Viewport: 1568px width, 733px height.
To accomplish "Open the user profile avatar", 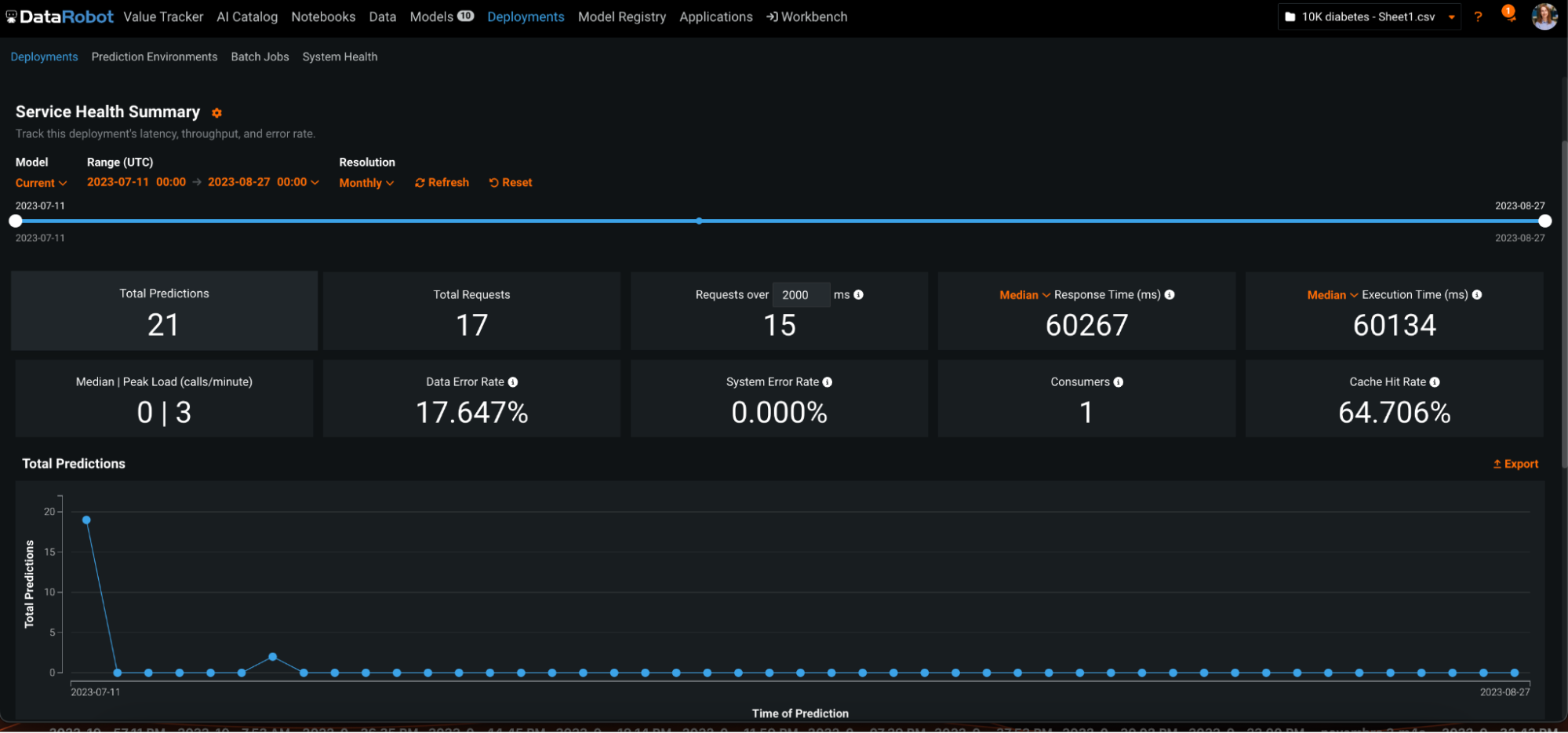I will coord(1544,16).
